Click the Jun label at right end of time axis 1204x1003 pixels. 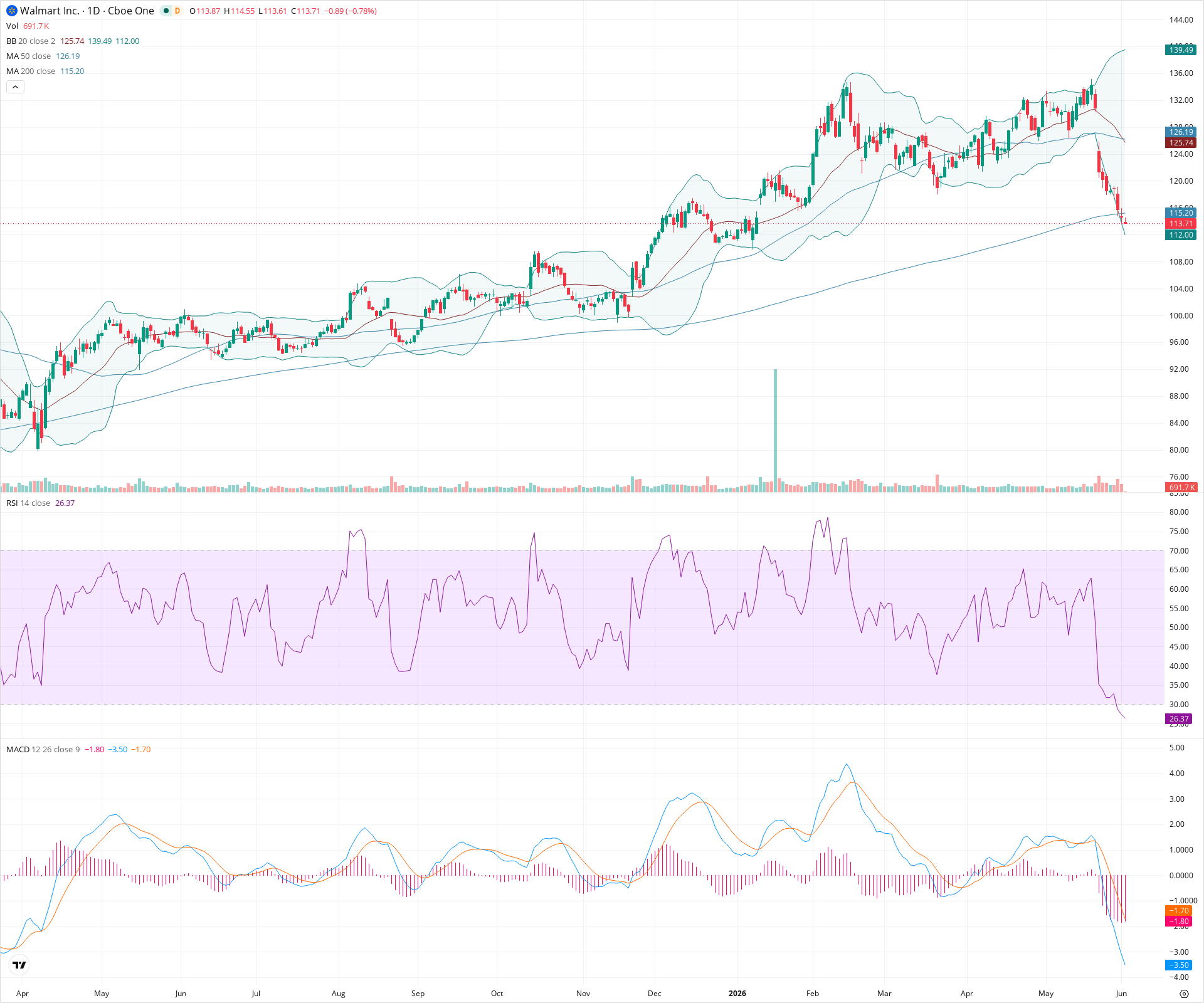point(1121,994)
